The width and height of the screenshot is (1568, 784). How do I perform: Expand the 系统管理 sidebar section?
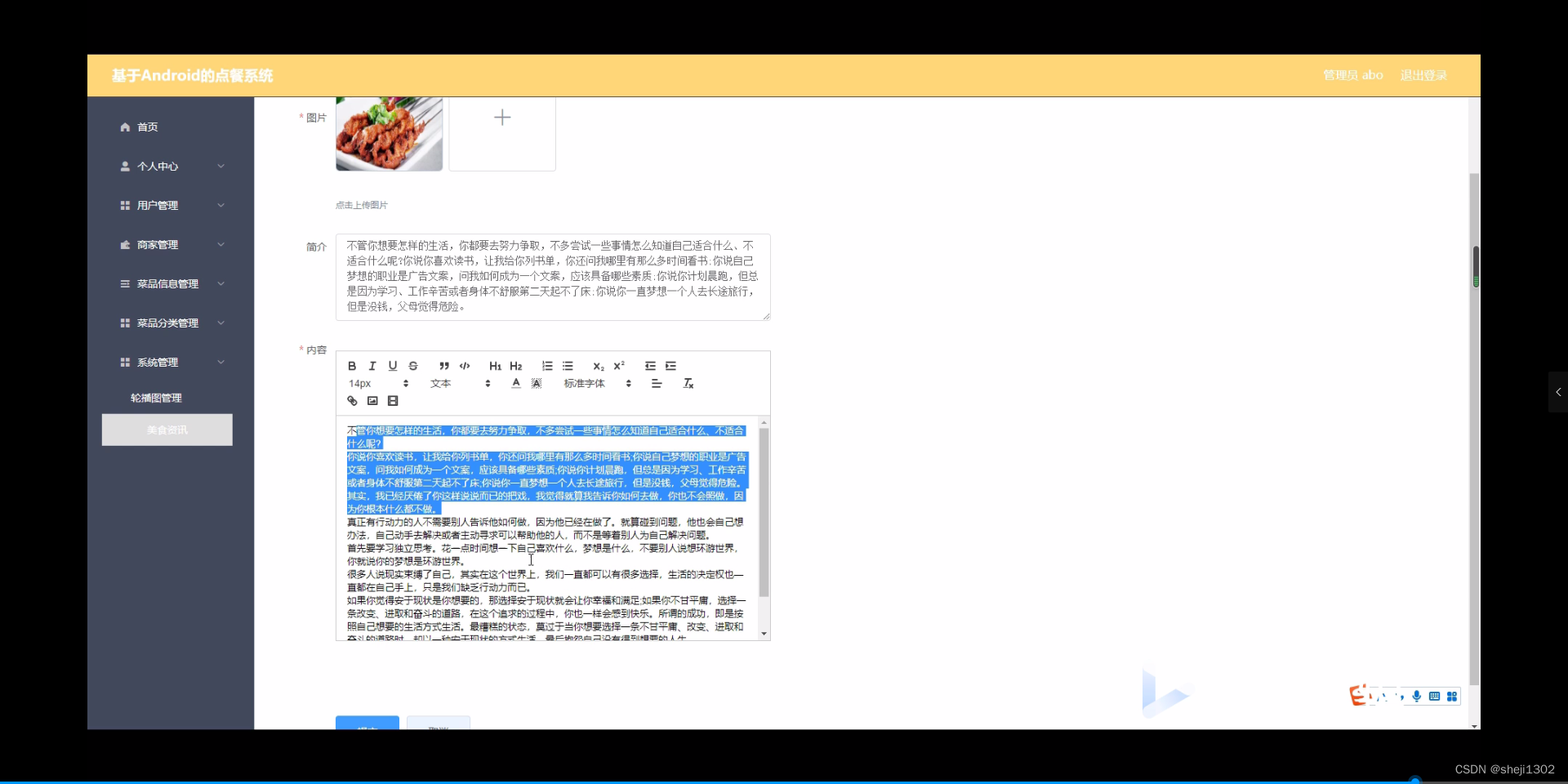click(160, 362)
